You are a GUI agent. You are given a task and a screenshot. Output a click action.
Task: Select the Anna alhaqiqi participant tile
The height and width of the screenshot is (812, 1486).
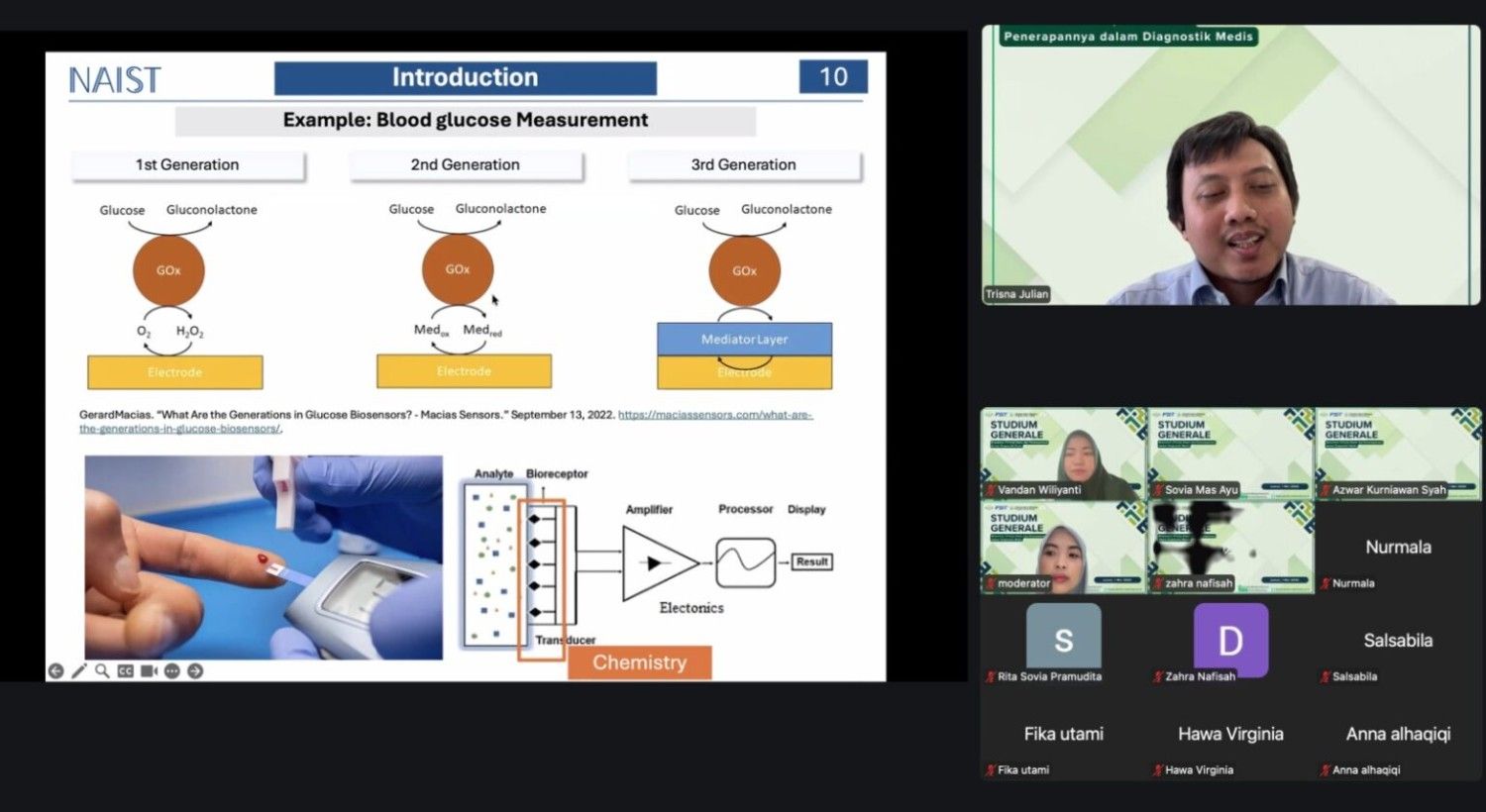[x=1398, y=734]
